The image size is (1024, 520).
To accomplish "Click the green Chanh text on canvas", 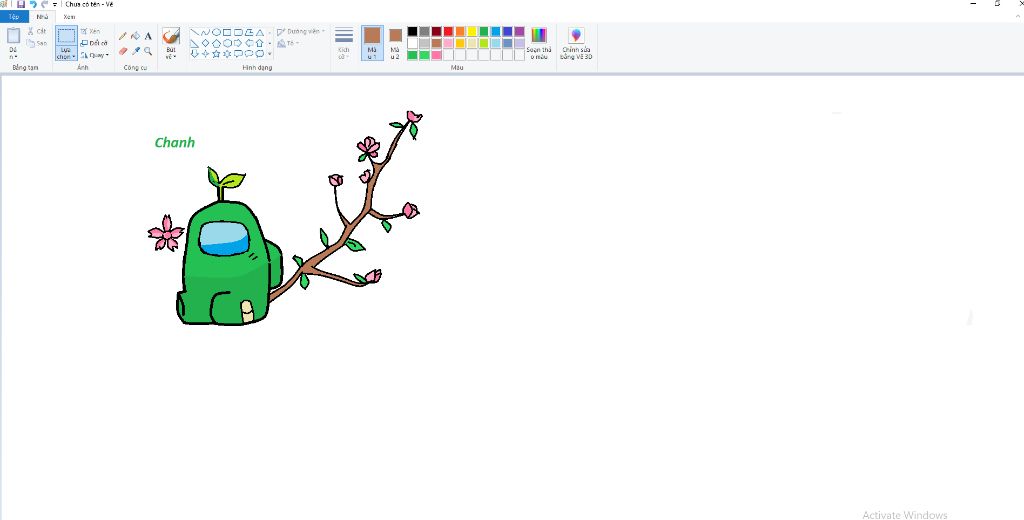I will 174,142.
